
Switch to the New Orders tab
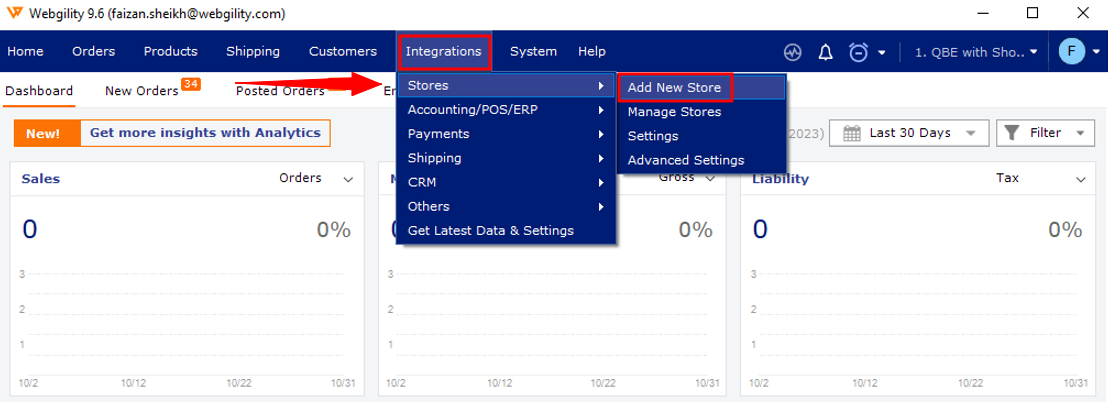(142, 91)
